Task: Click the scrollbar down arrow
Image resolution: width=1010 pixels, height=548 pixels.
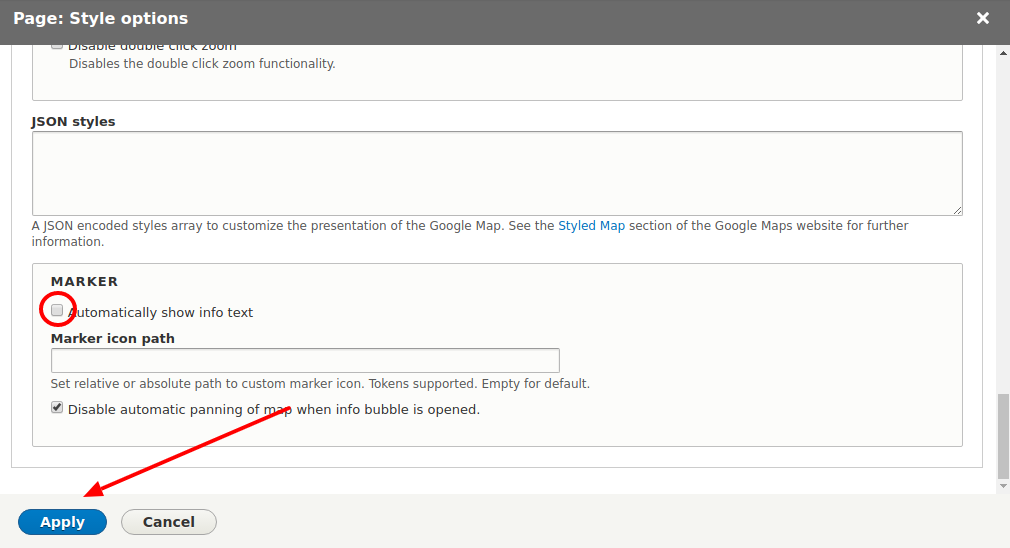Action: (x=1003, y=486)
